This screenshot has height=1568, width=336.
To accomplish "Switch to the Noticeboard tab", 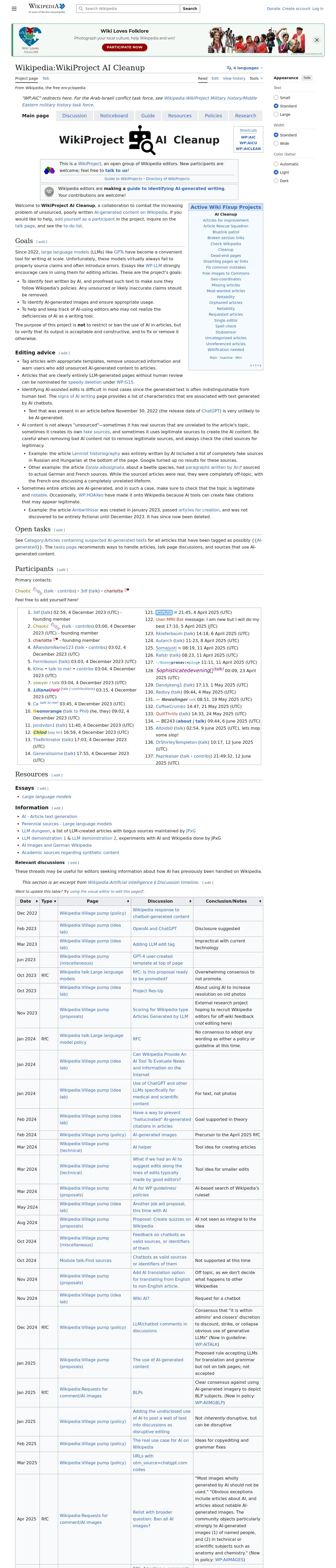I will (114, 116).
